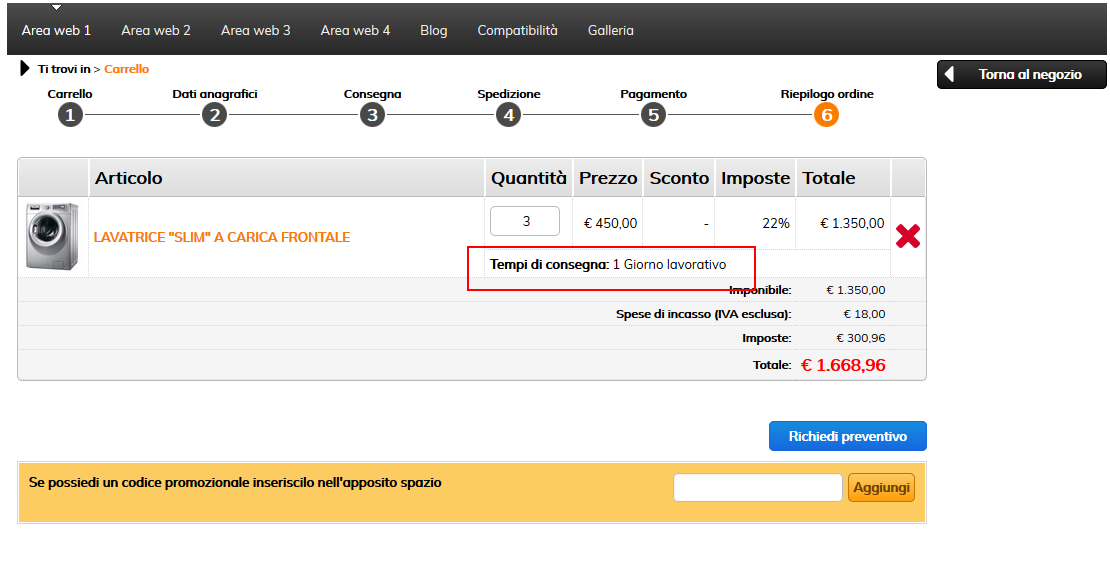
Task: Go to the Blog page
Action: click(433, 30)
